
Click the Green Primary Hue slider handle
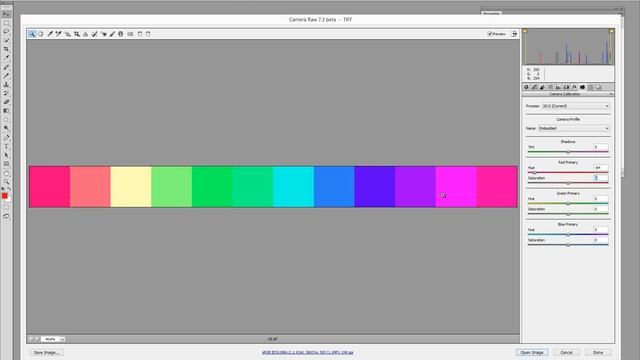pyautogui.click(x=568, y=203)
